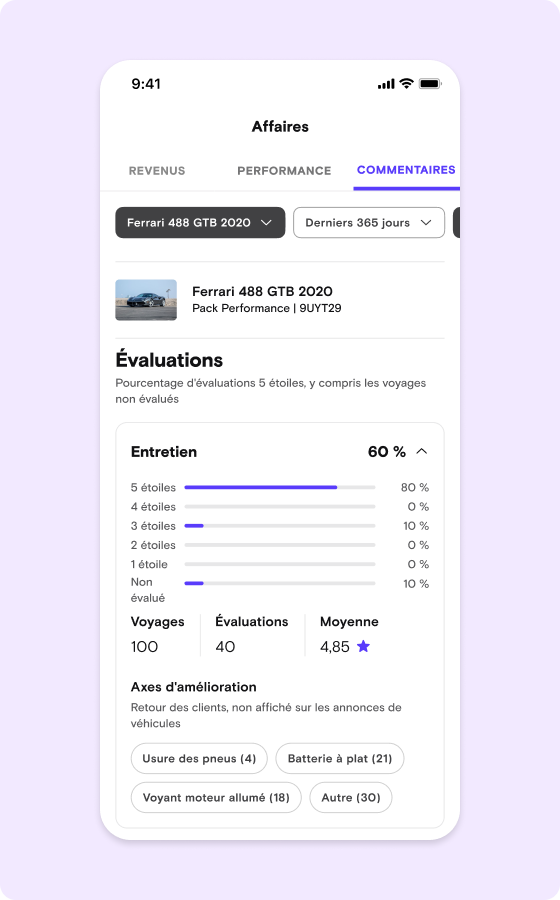Select the COMMENTAIRES tab
The image size is (560, 900).
point(406,170)
